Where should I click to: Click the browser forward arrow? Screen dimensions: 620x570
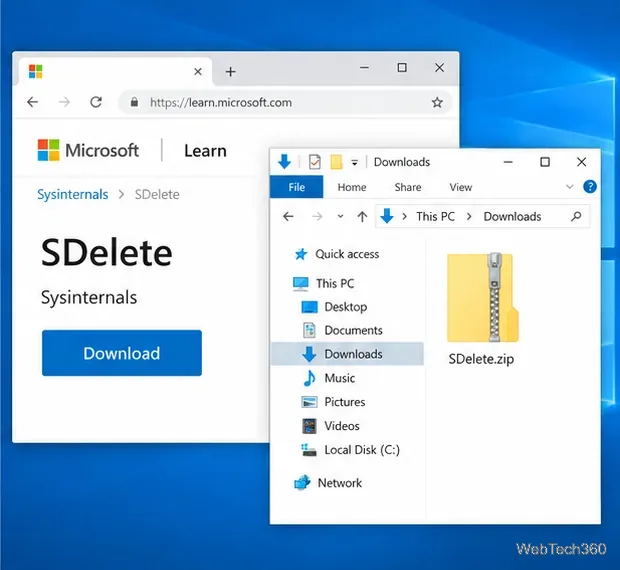[x=64, y=102]
